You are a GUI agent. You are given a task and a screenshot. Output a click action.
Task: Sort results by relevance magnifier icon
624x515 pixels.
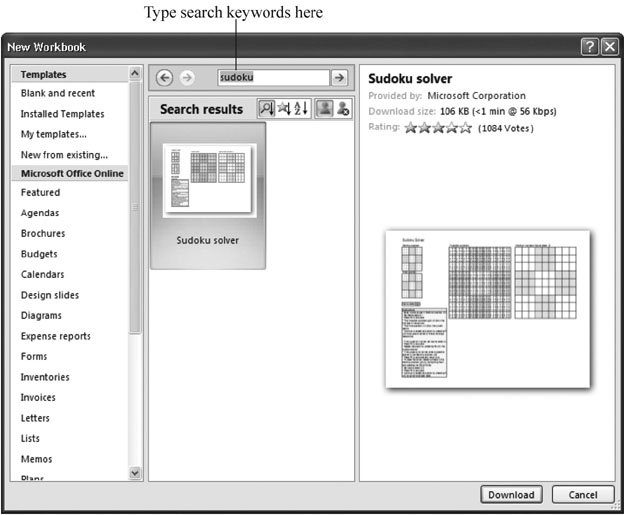coord(266,109)
